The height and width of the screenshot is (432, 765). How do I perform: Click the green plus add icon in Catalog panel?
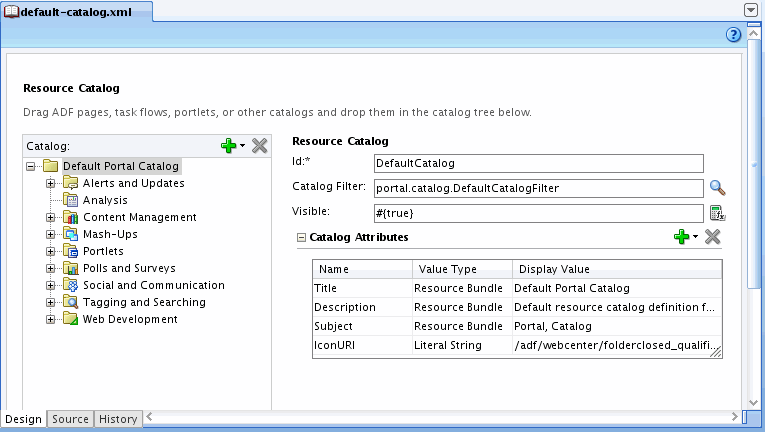[228, 145]
